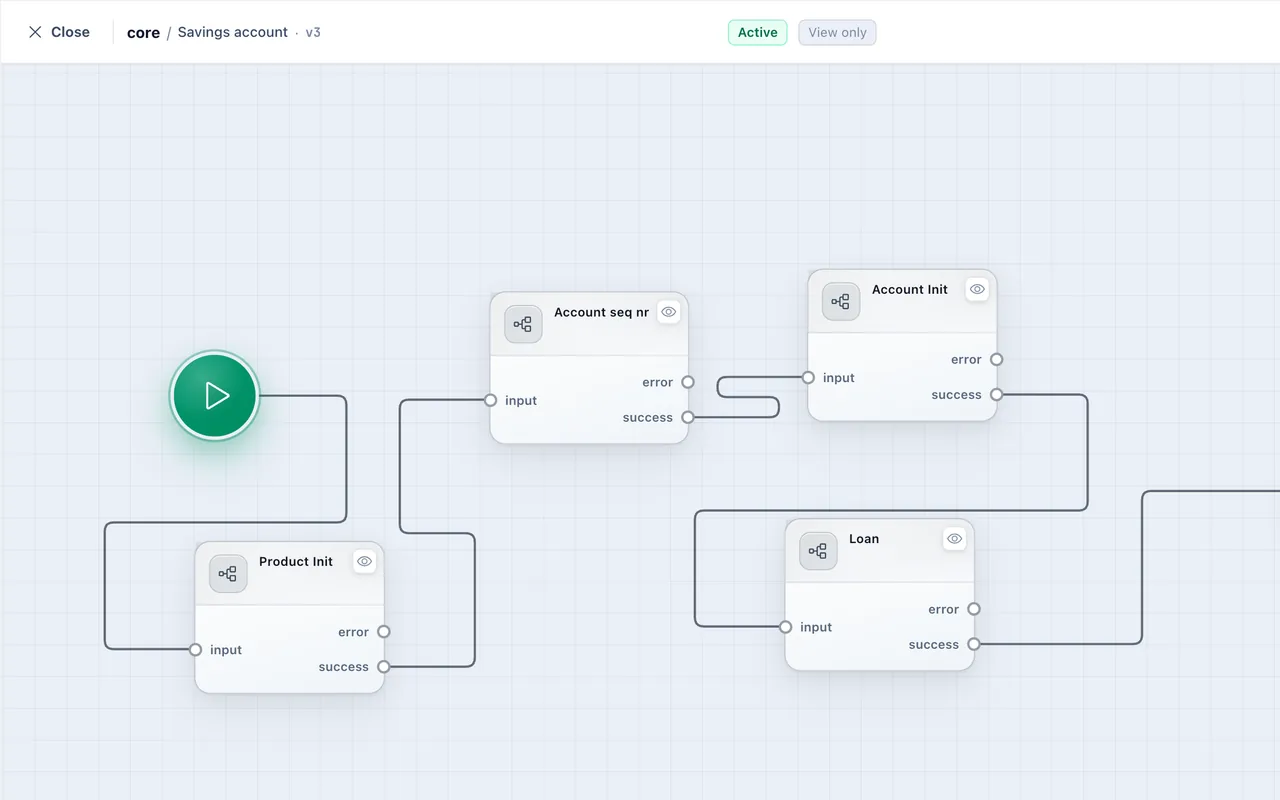Click the Account seq nr node title
This screenshot has height=800, width=1280.
coord(601,312)
